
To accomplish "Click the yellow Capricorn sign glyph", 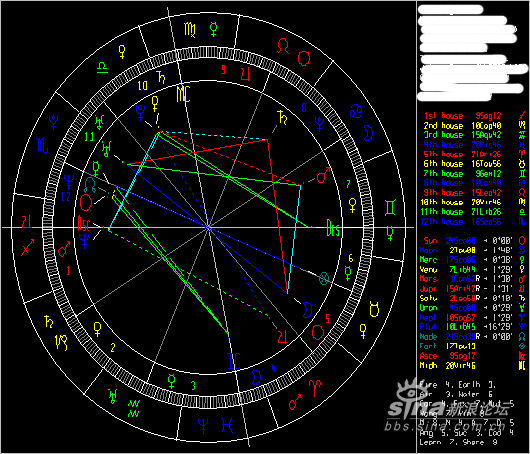I will pyautogui.click(x=61, y=342).
